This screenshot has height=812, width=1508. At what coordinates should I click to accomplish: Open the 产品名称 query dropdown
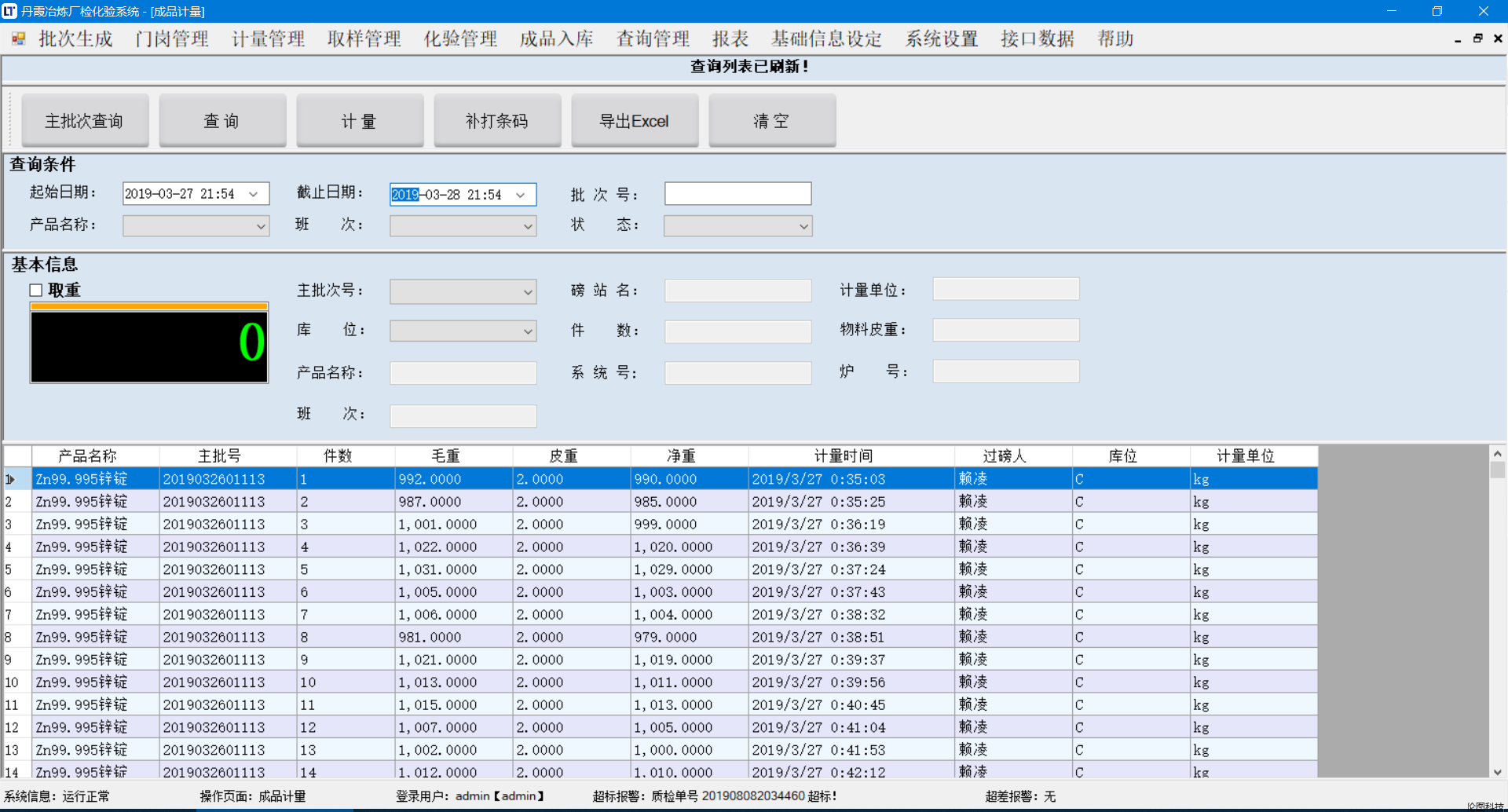(x=261, y=226)
